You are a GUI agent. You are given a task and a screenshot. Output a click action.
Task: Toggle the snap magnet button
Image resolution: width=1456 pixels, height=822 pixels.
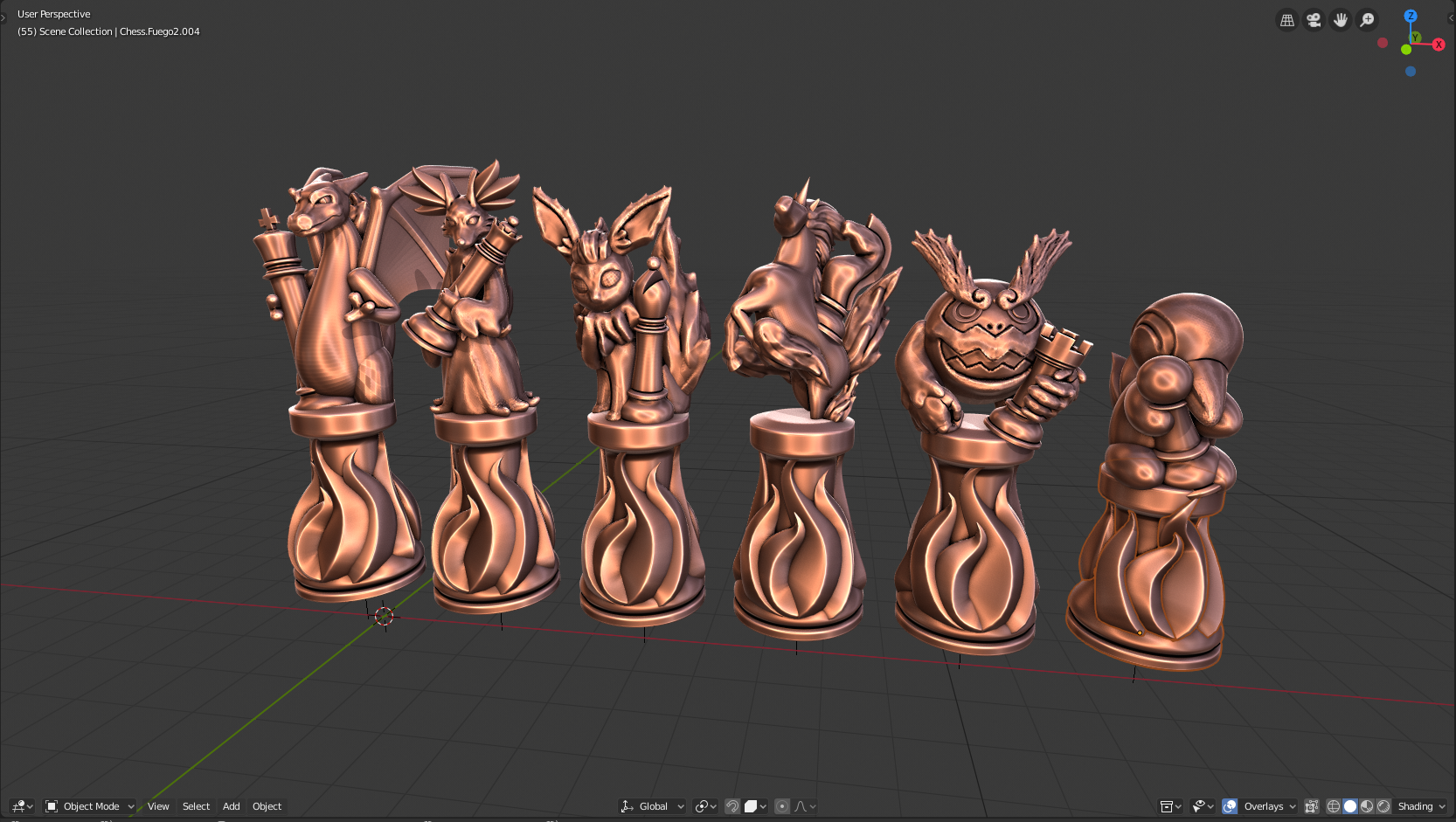pyautogui.click(x=732, y=806)
